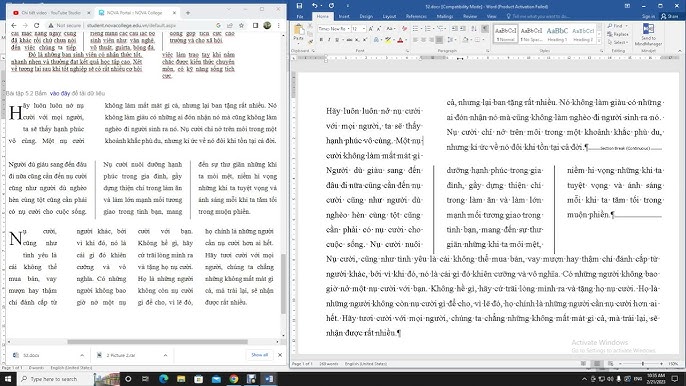Switch to YouTube Studio browser tab
Screen dimensions: 686x386
point(50,13)
